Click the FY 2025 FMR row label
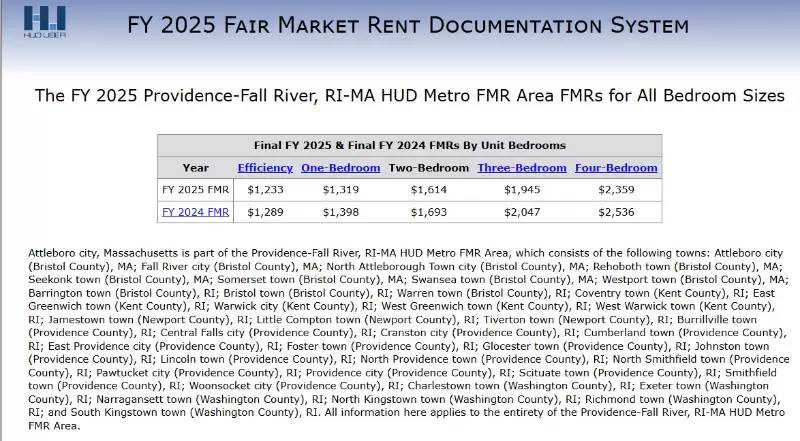The height and width of the screenshot is (441, 800). point(195,190)
